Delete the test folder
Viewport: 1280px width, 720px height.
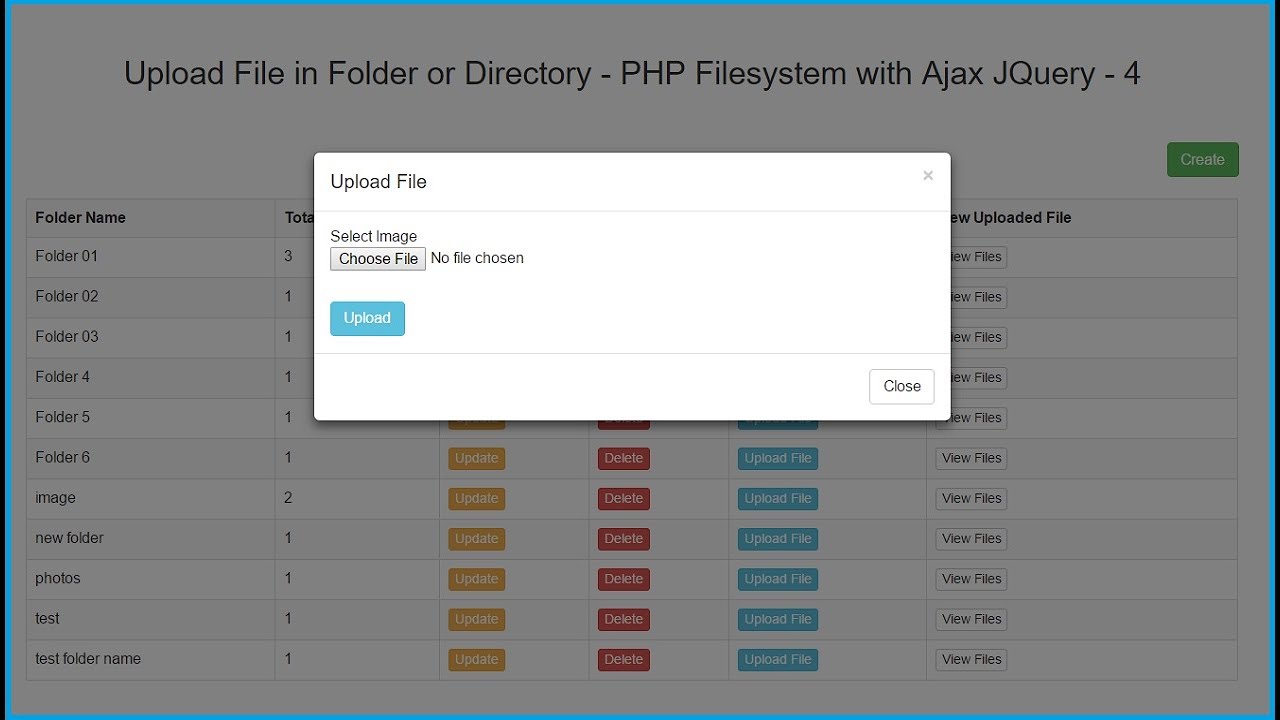click(624, 619)
